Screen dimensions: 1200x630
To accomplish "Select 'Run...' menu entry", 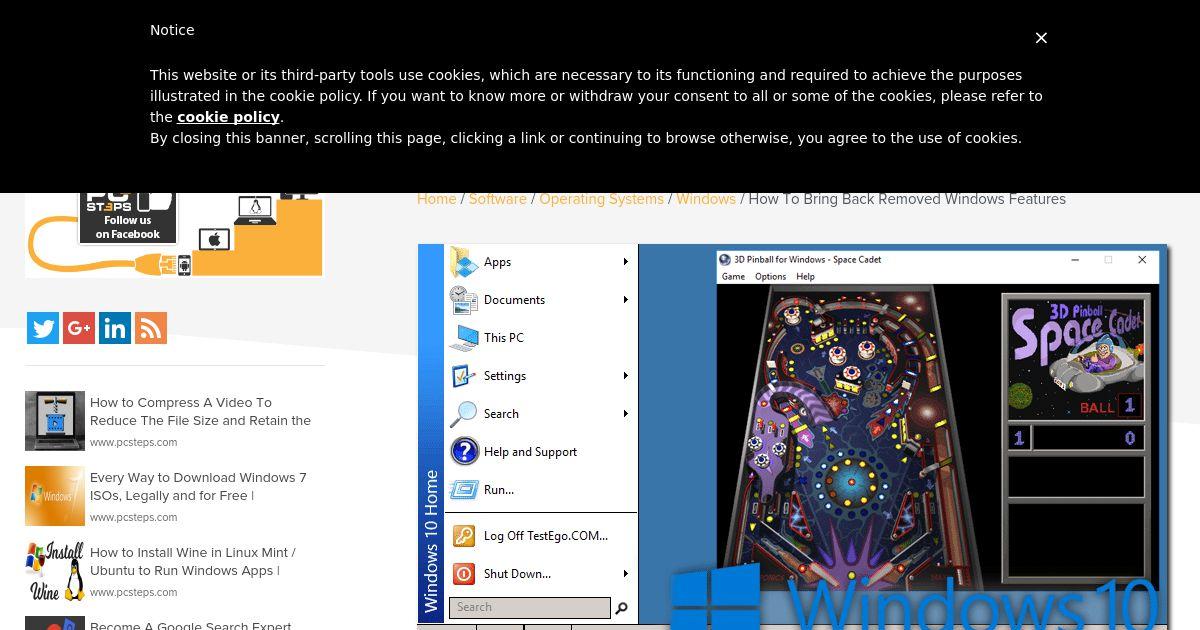I will click(x=499, y=490).
